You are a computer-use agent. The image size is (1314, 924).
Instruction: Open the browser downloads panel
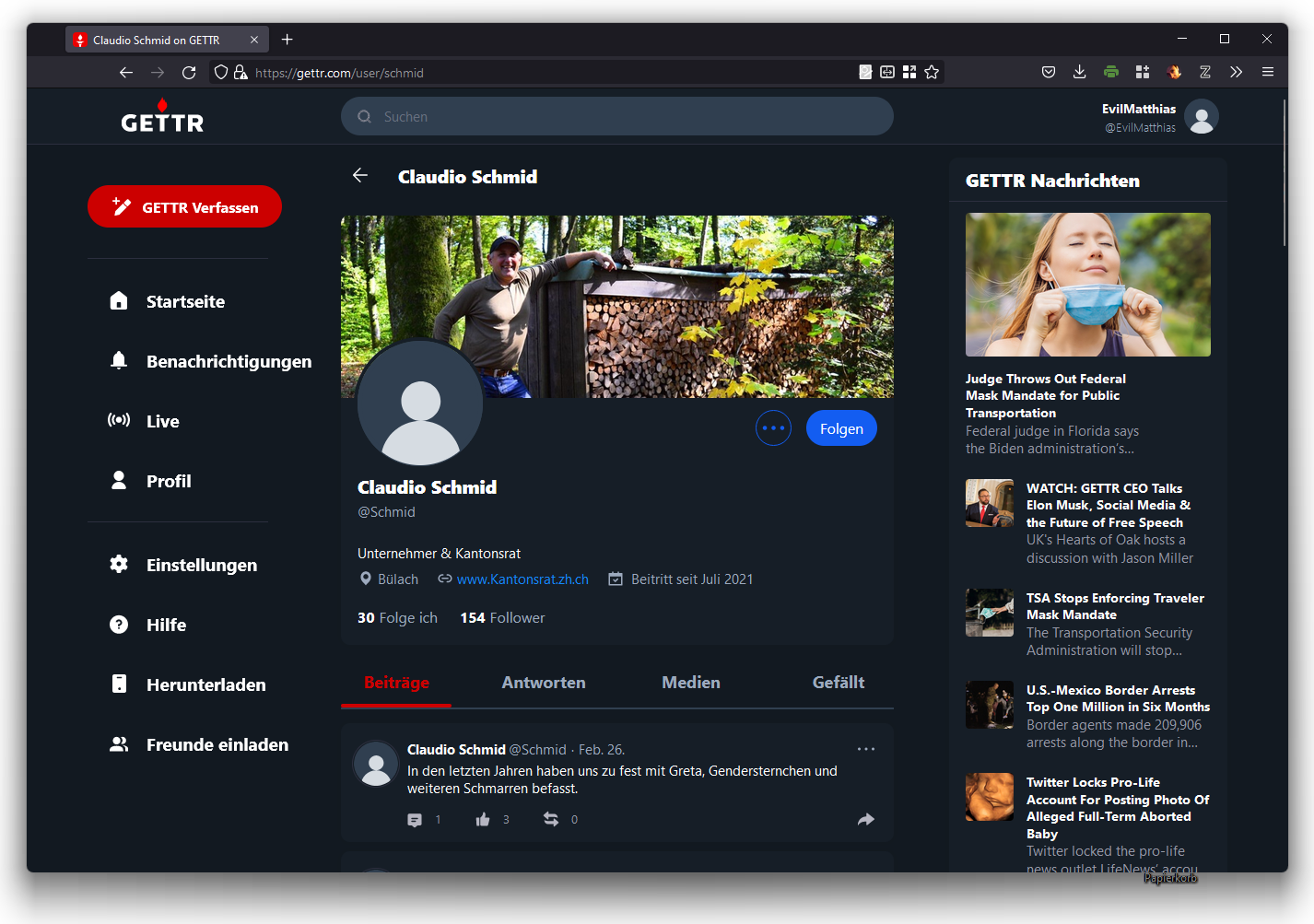1080,72
